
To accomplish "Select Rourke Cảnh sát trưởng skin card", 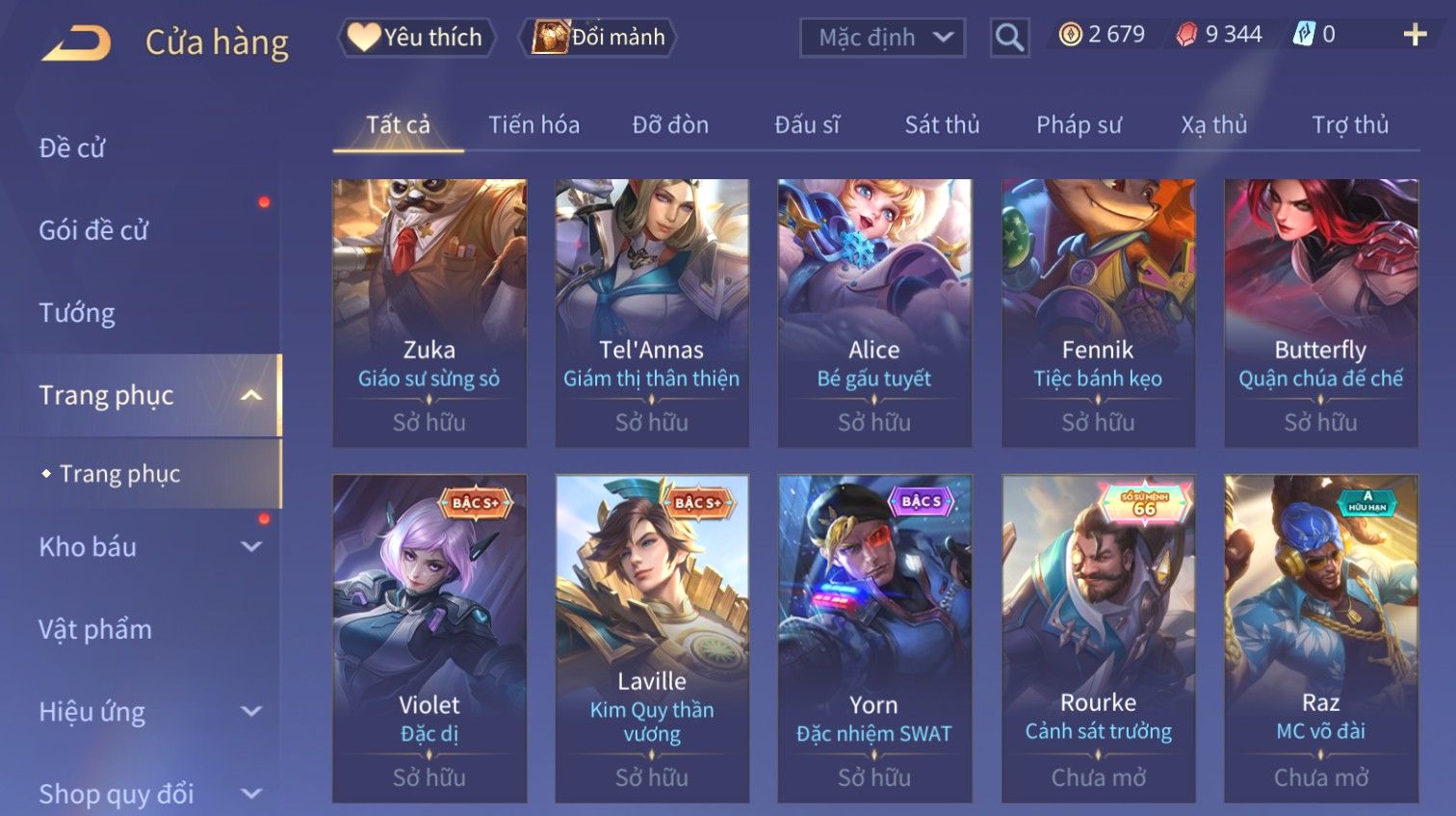I will coord(1098,638).
